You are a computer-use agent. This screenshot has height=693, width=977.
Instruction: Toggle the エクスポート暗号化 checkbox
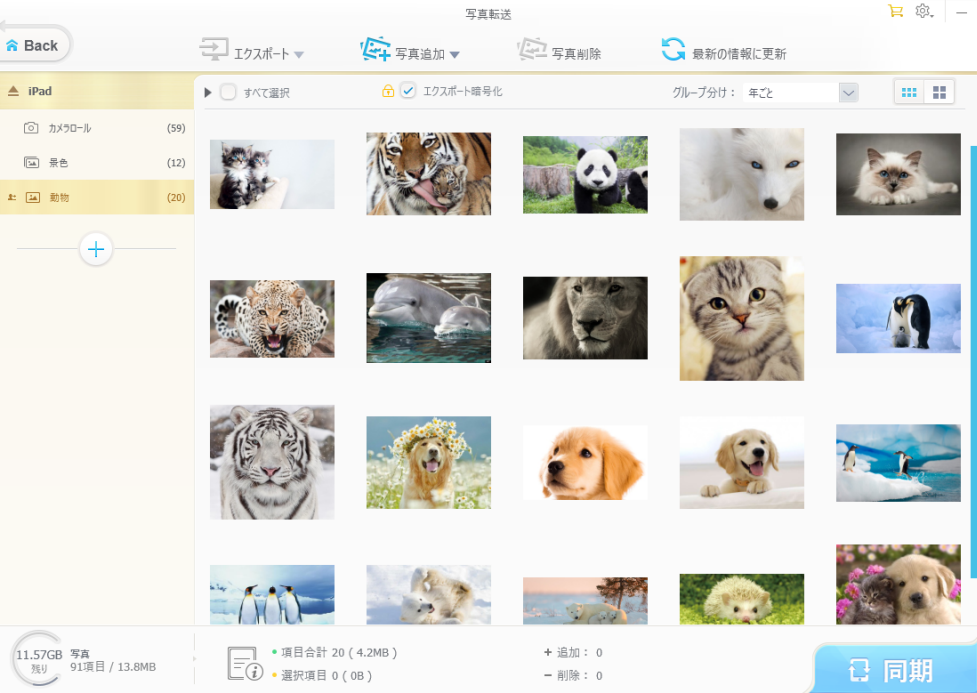(408, 91)
